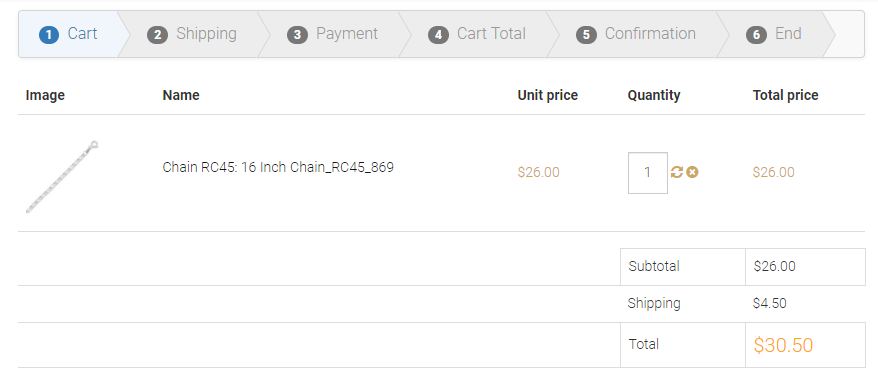Viewport: 878px width, 371px height.
Task: Open the Cart Total step
Action: point(478,34)
